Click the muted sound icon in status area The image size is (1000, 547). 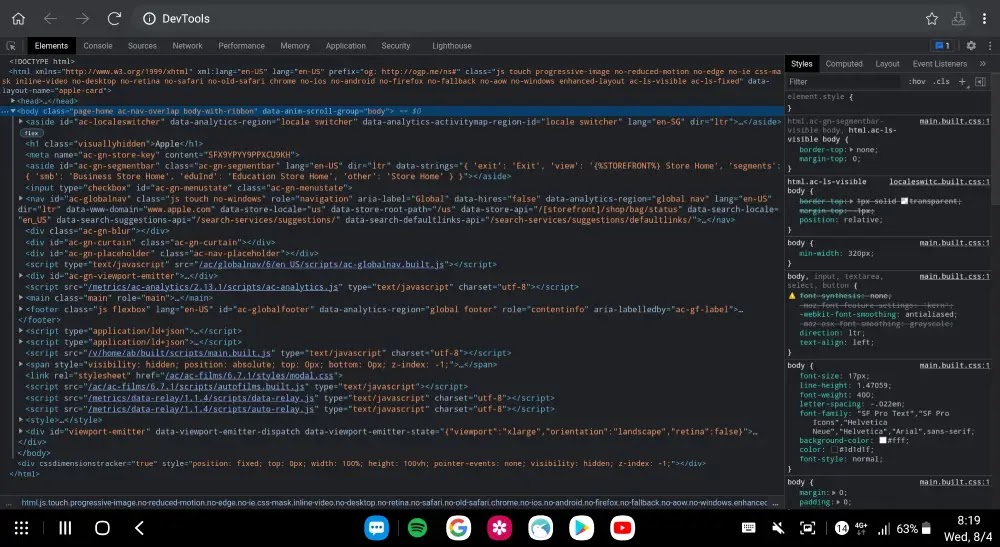pos(778,528)
